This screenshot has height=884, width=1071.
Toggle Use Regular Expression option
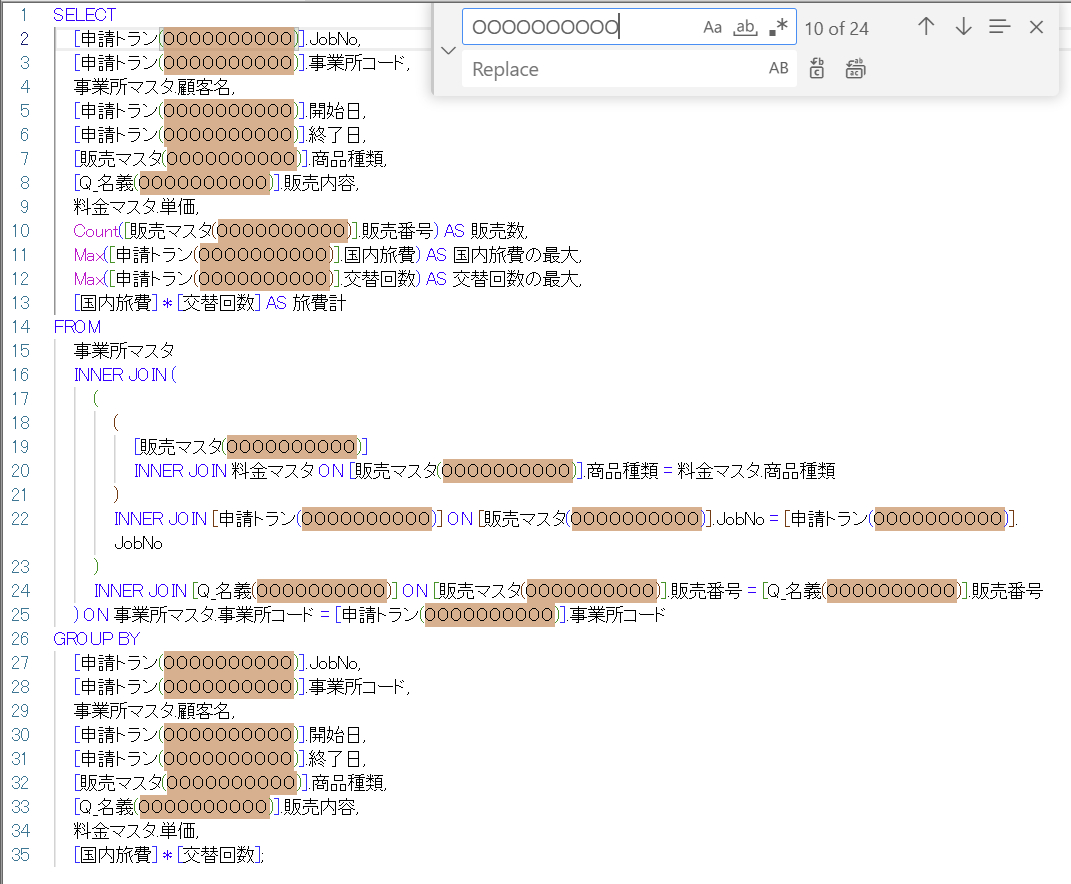click(779, 27)
